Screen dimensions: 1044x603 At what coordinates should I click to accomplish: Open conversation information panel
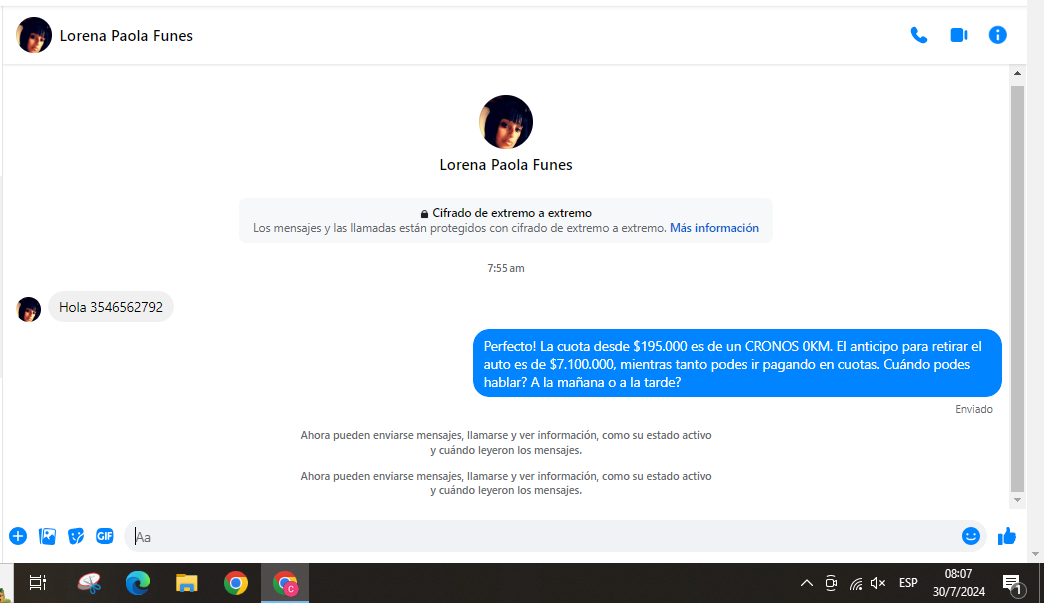click(997, 35)
